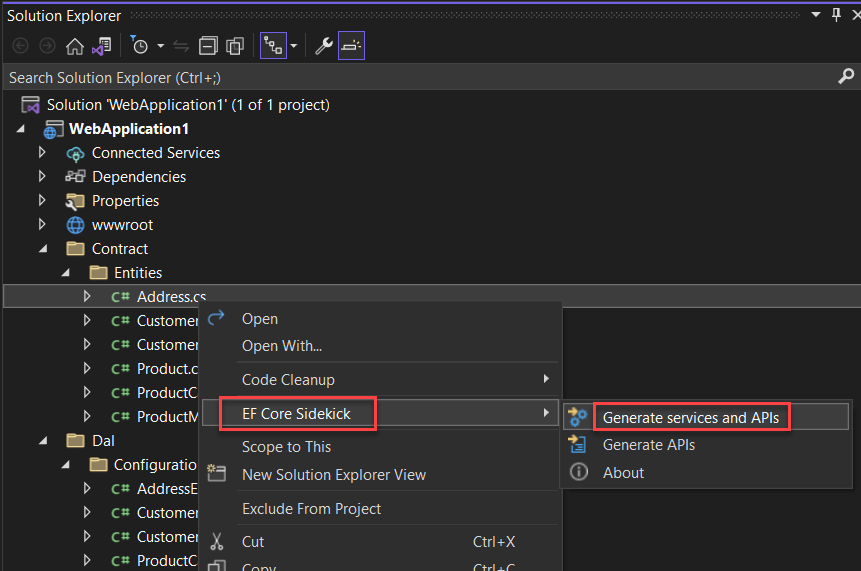Click the Search Solution Explorer field
The height and width of the screenshot is (571, 861).
pos(420,77)
